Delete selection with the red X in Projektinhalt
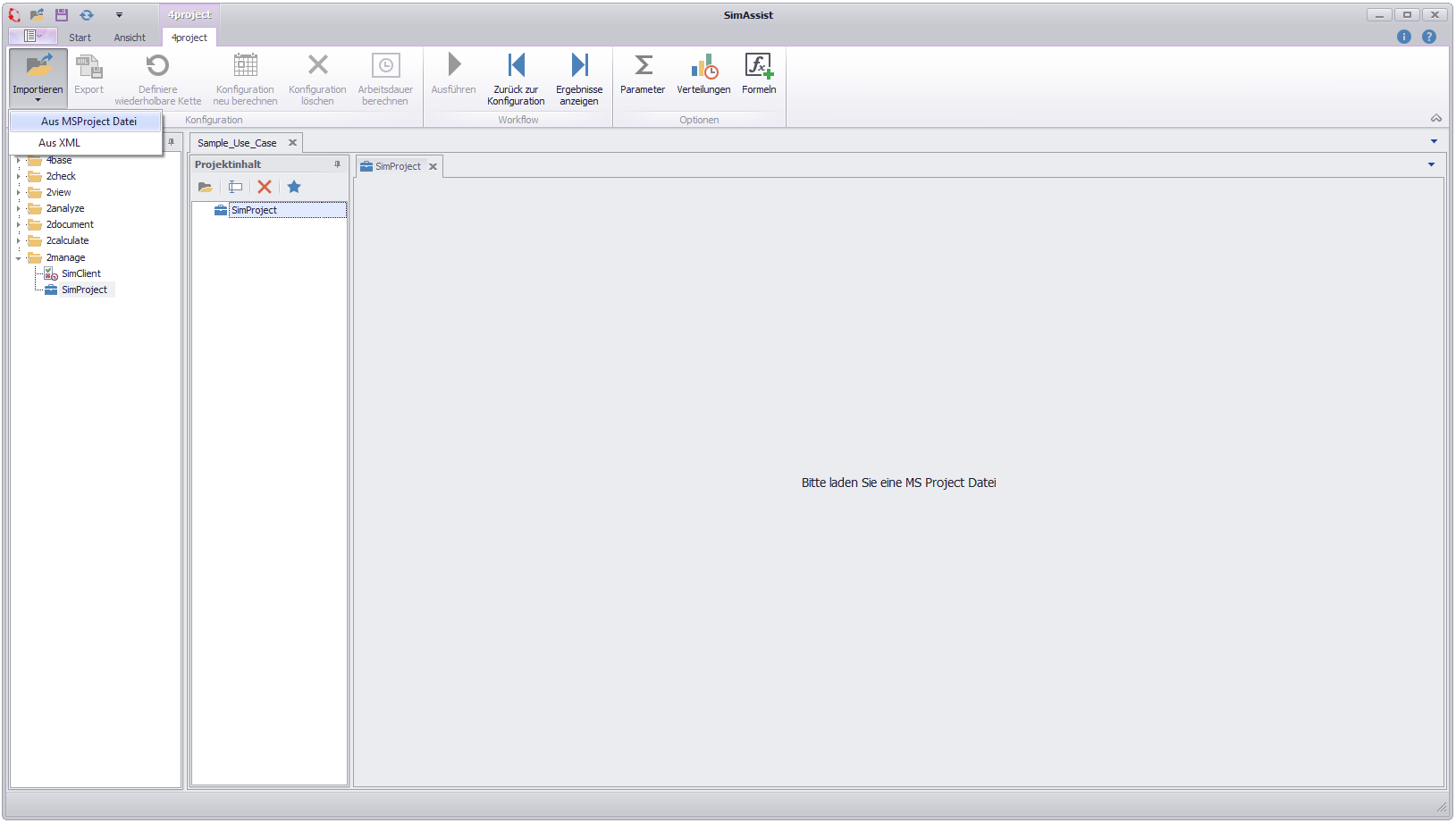This screenshot has height=823, width=1456. (265, 187)
